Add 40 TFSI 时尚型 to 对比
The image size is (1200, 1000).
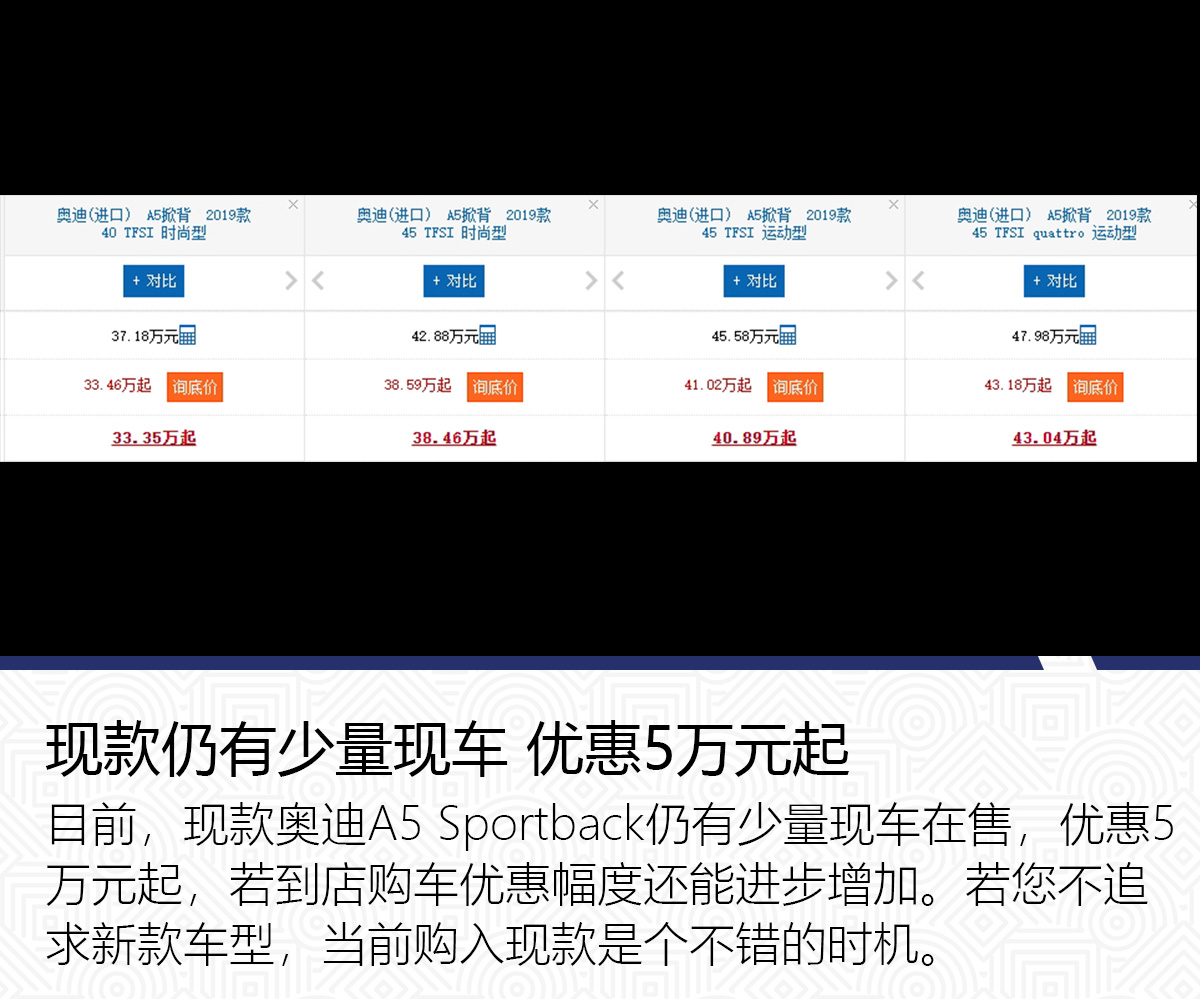(x=154, y=281)
